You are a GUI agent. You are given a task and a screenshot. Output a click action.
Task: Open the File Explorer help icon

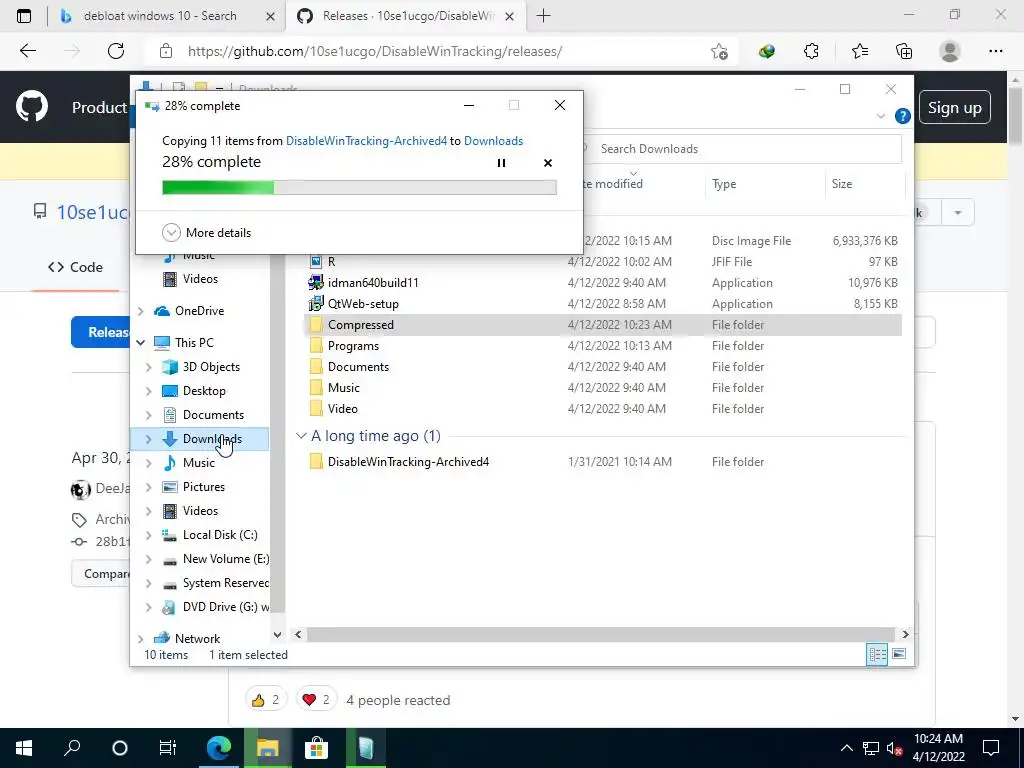pyautogui.click(x=902, y=116)
